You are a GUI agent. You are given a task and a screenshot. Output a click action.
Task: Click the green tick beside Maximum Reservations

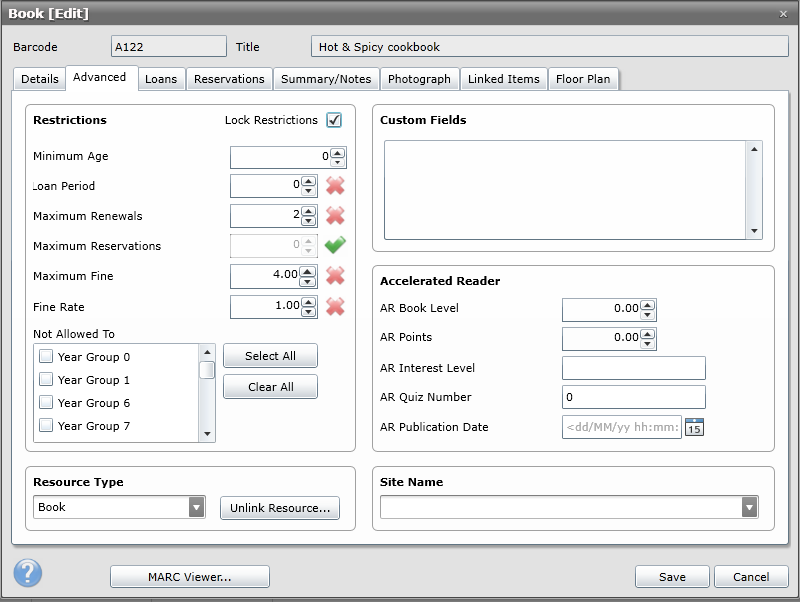[x=335, y=245]
